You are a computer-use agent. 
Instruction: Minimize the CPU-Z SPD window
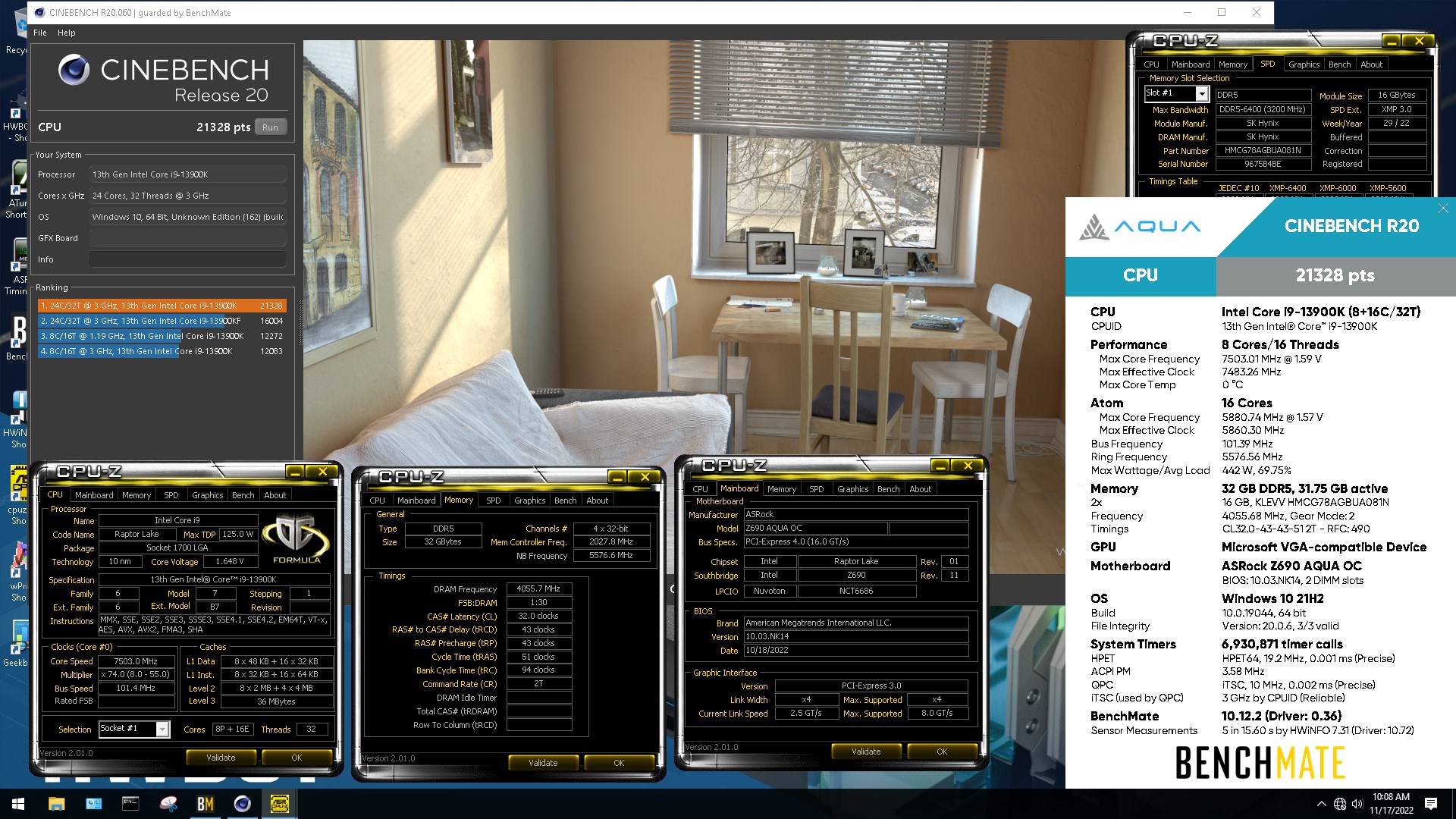point(1391,41)
